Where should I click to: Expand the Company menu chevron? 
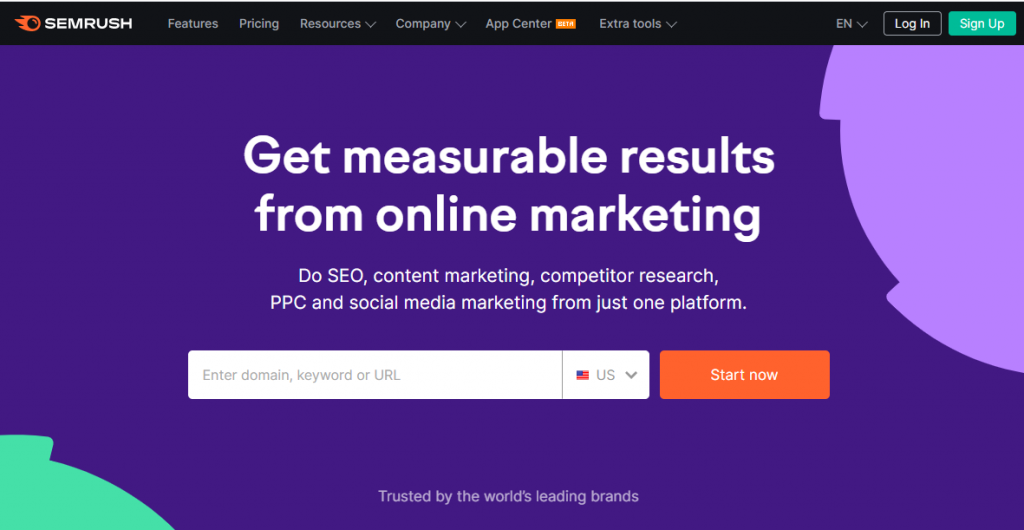pos(460,25)
